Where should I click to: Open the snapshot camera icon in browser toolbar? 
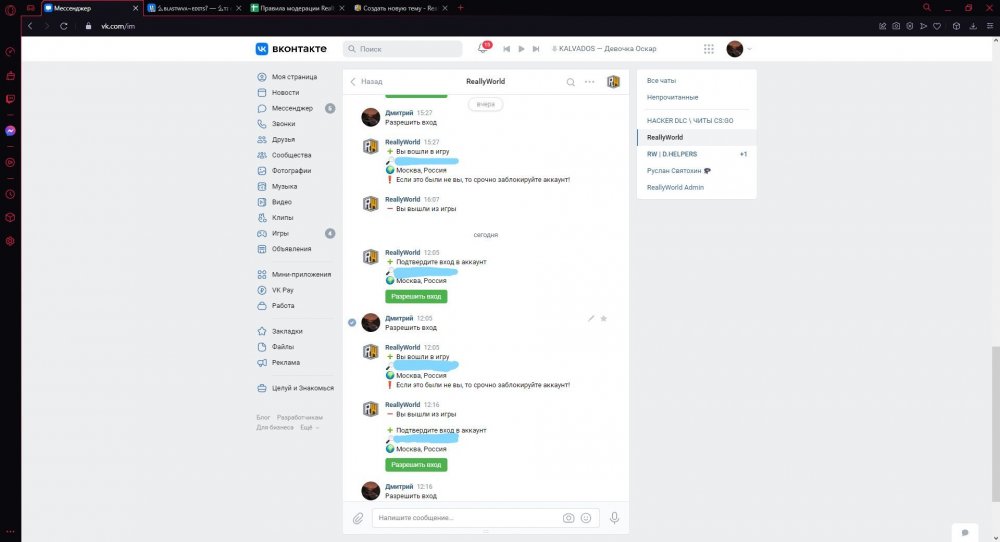pyautogui.click(x=896, y=26)
